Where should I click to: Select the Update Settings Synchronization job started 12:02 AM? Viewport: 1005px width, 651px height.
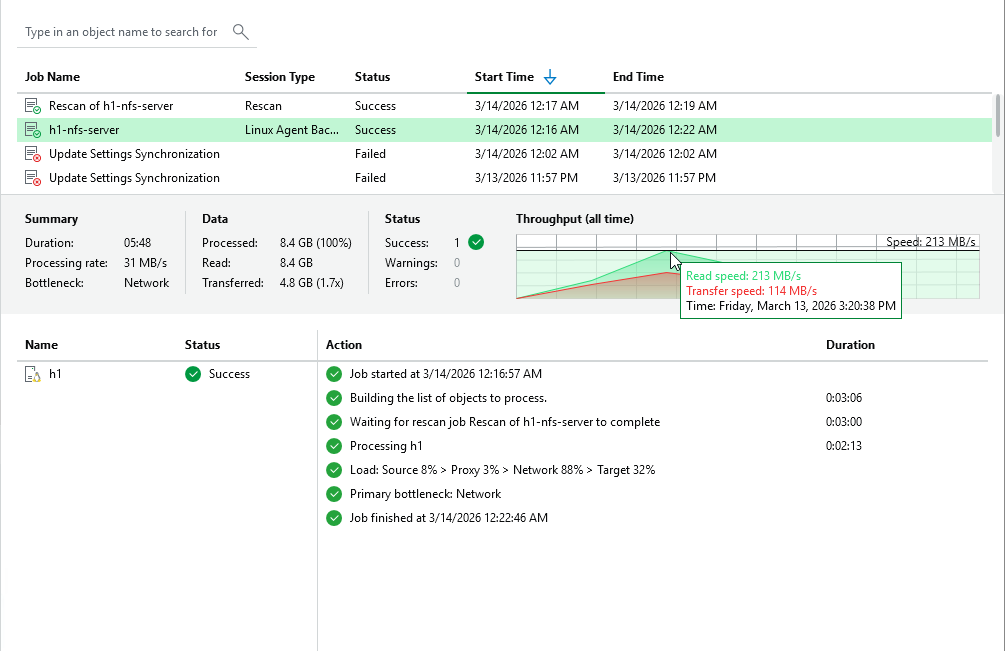(x=504, y=154)
